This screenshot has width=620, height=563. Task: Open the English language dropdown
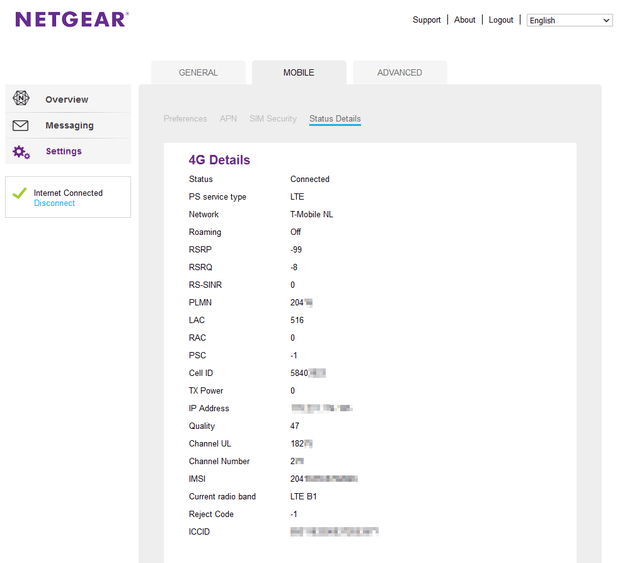(x=569, y=20)
